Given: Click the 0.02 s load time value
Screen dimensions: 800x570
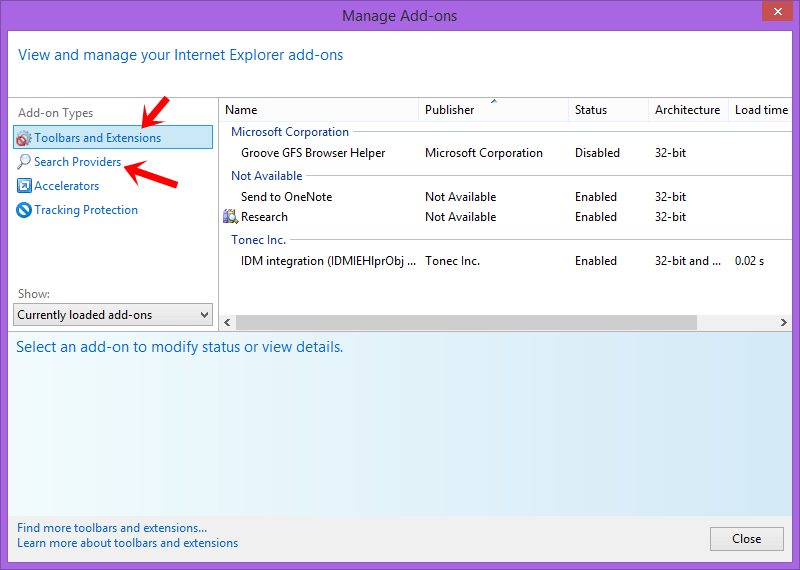Looking at the screenshot, I should click(749, 261).
